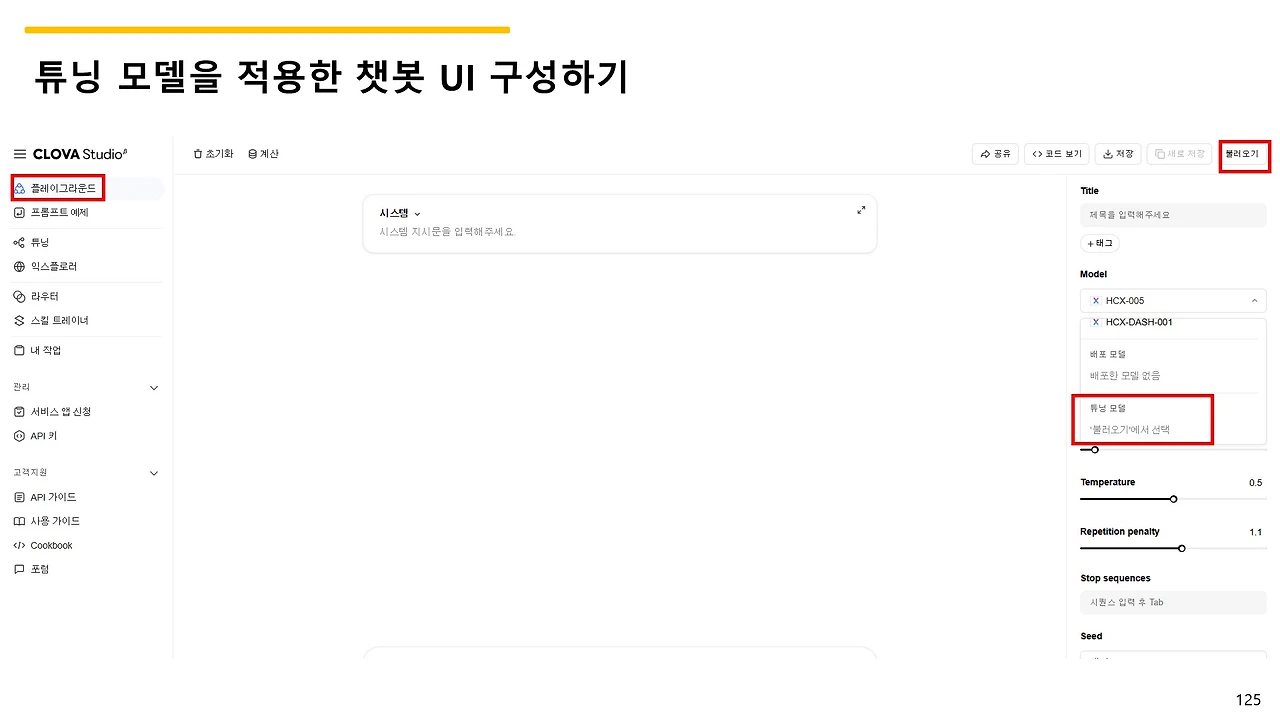Open the 라우터 section
Image resolution: width=1280 pixels, height=720 pixels.
[45, 295]
